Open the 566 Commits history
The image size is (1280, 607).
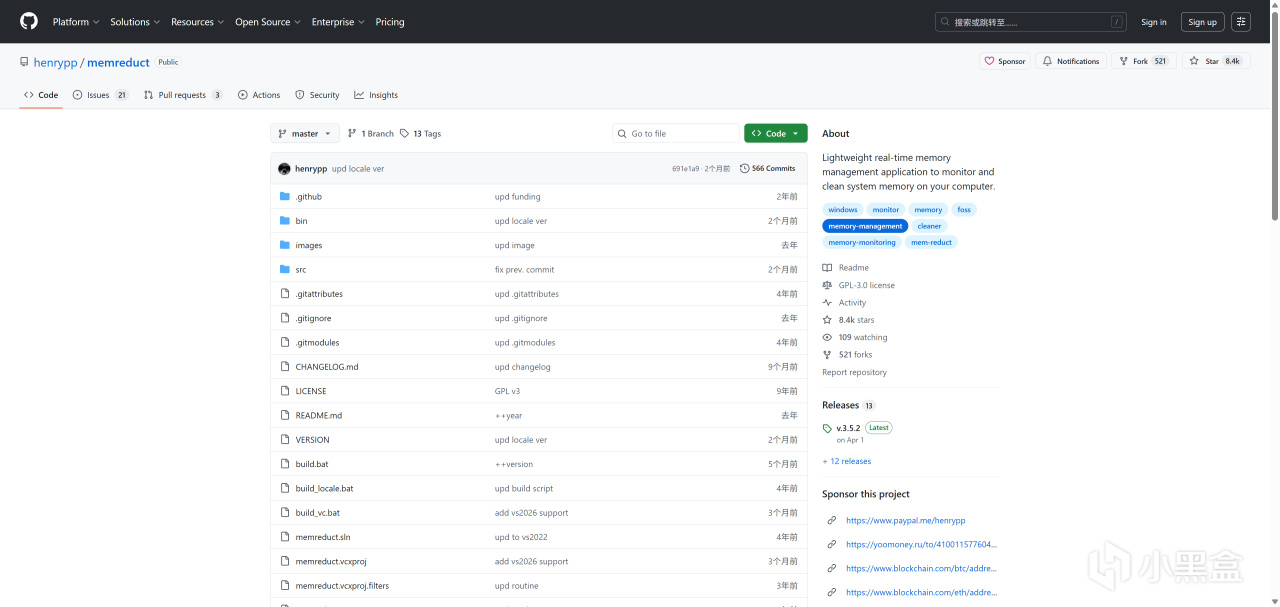767,168
